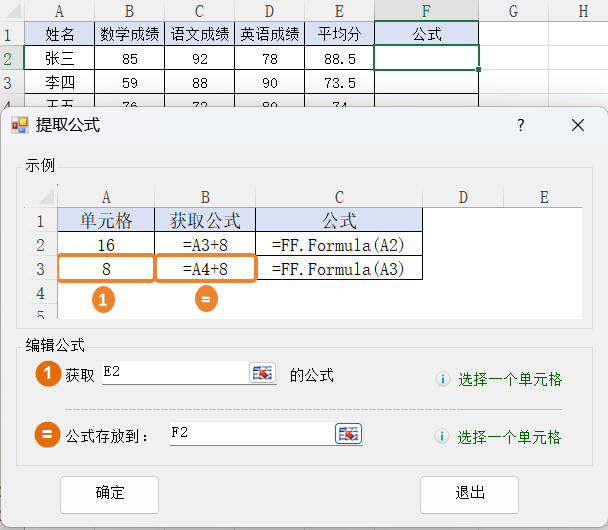The image size is (608, 530).
Task: Click orange number 1 badge beside 获取
Action: coord(47,375)
